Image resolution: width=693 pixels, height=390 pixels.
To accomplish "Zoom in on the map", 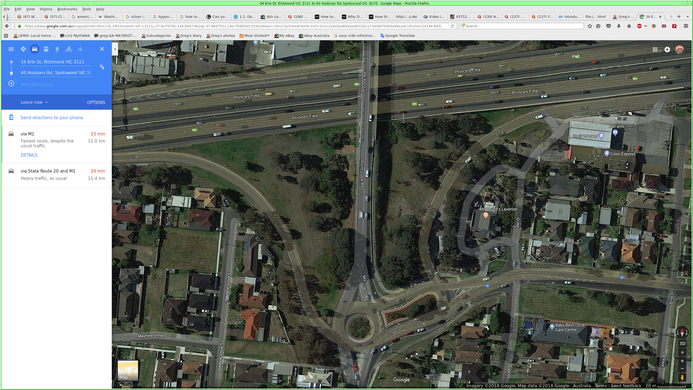I will pos(682,361).
